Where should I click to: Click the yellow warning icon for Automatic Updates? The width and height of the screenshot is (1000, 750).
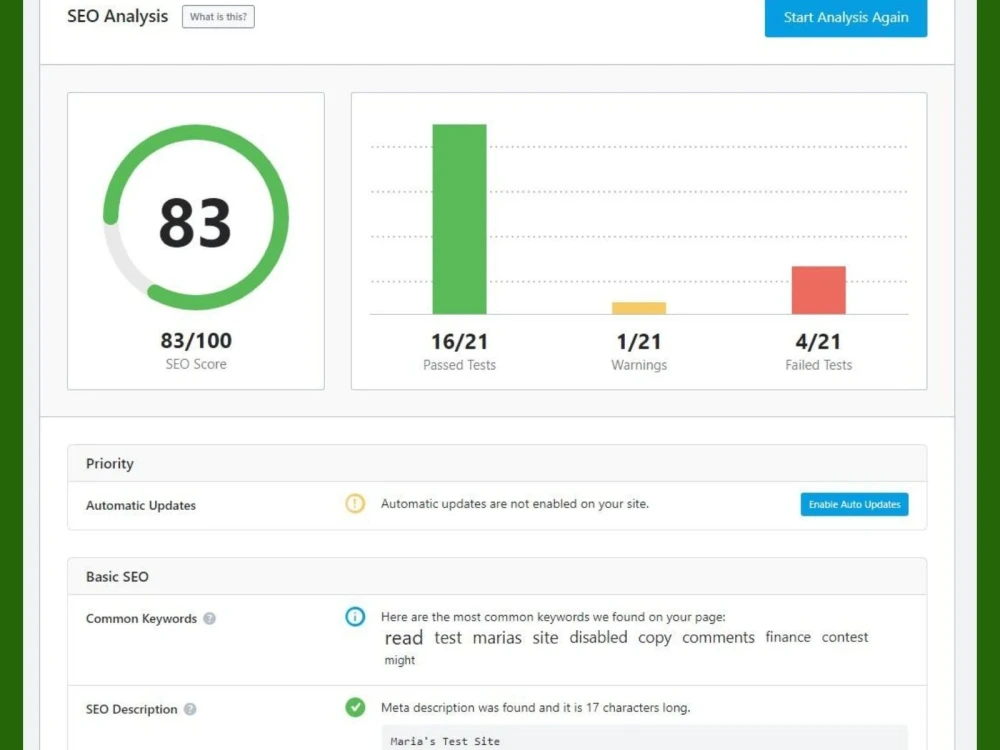coord(355,504)
